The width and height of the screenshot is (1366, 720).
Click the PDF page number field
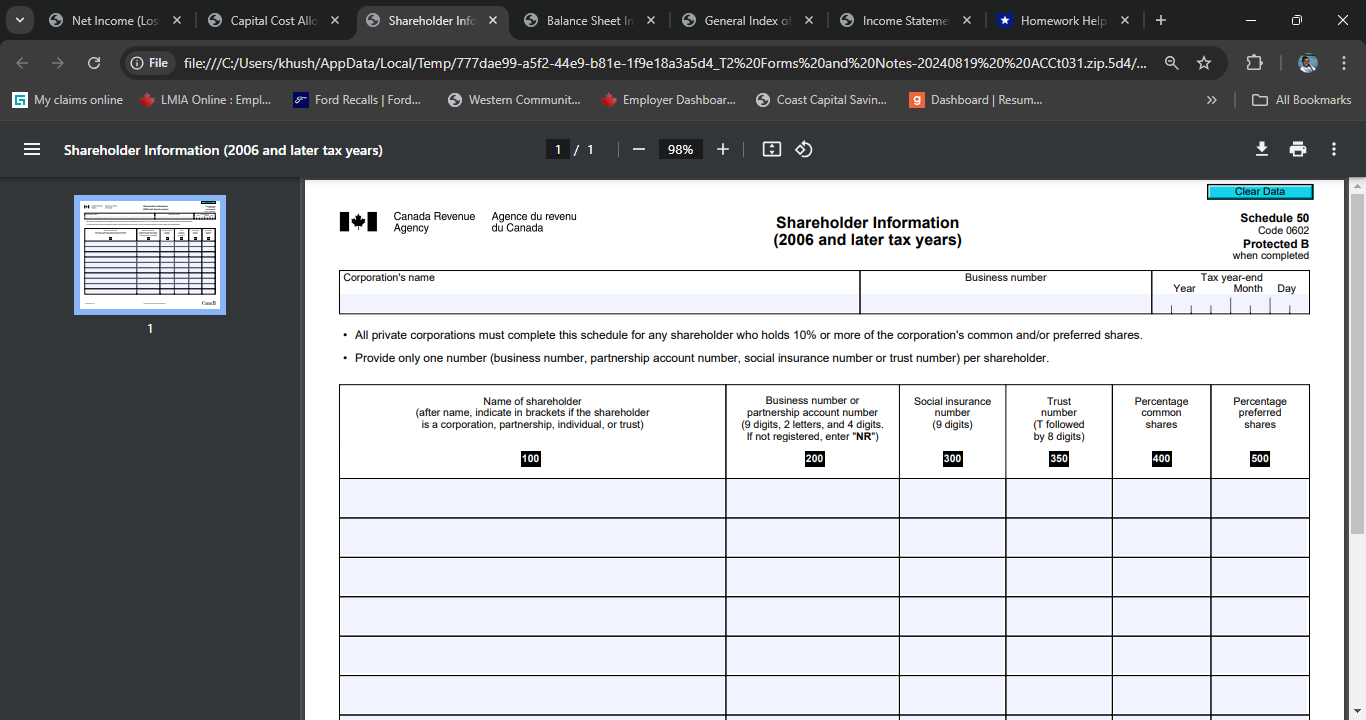coord(558,149)
